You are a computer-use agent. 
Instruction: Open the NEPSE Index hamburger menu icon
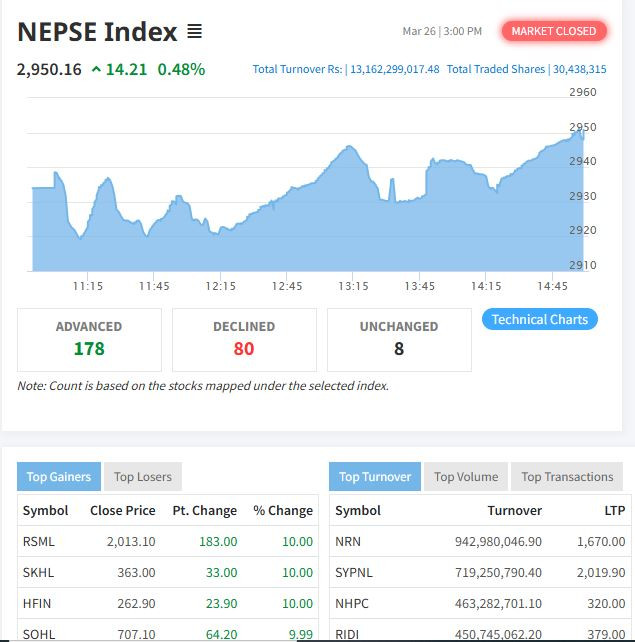coord(195,32)
